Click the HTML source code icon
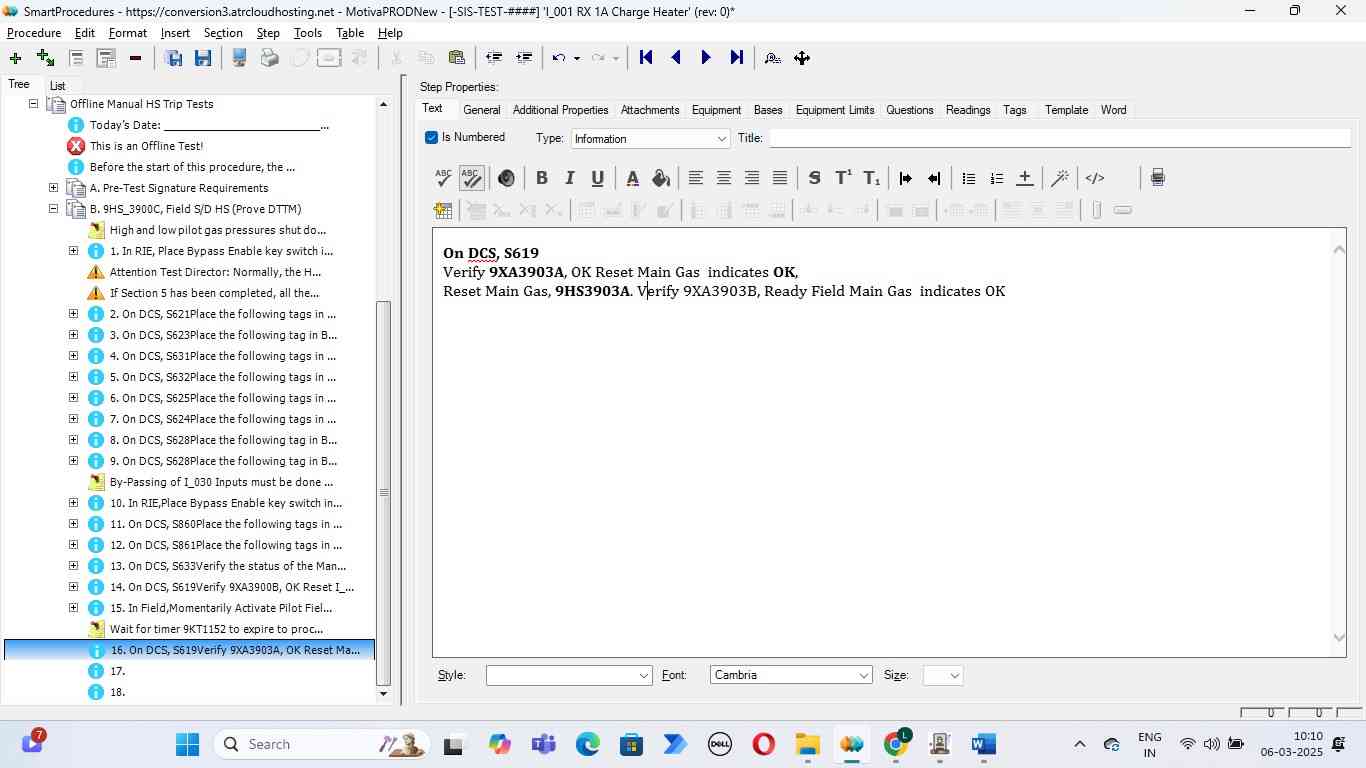 pos(1095,178)
